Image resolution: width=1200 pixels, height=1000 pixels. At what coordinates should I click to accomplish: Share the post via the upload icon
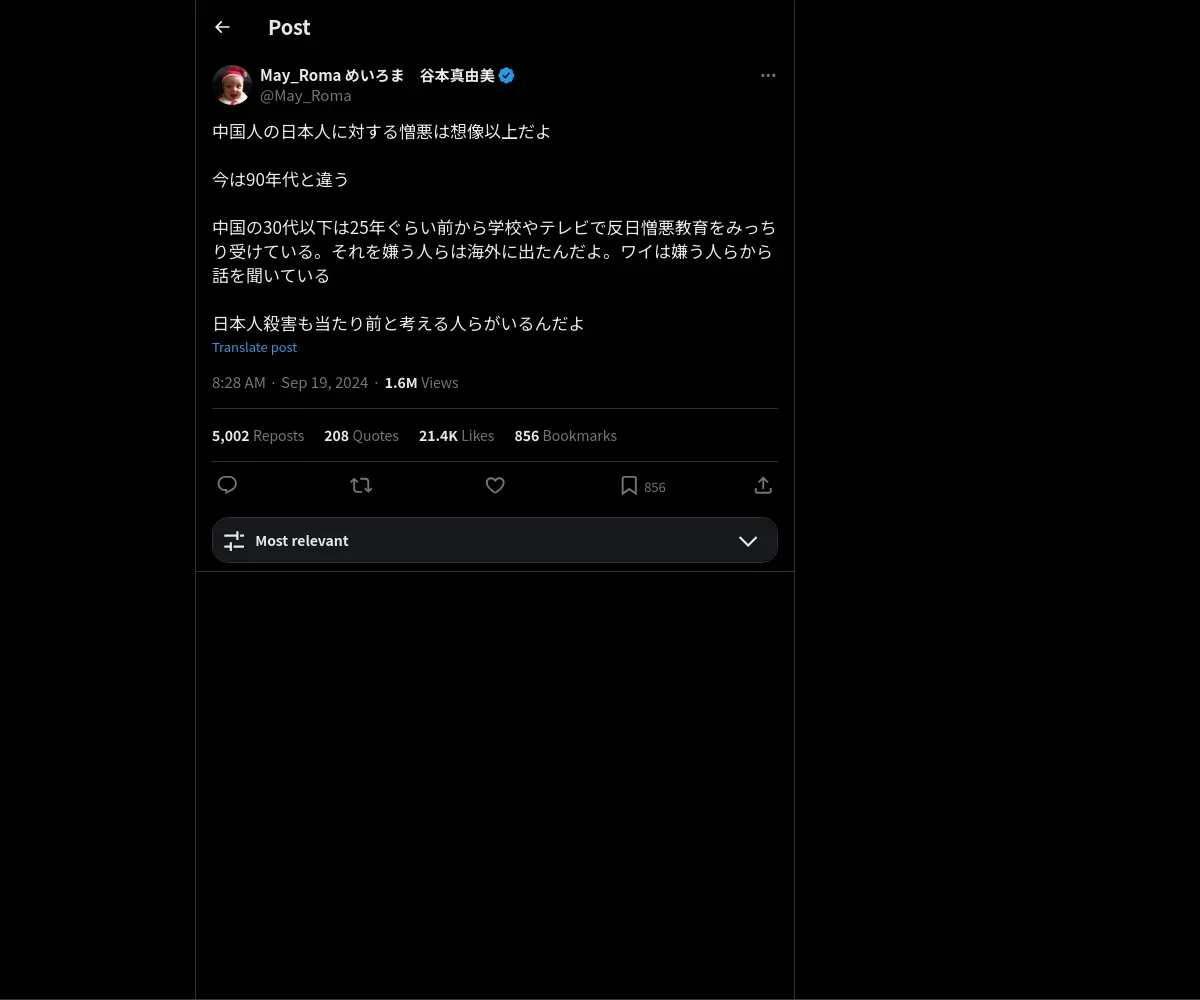763,485
